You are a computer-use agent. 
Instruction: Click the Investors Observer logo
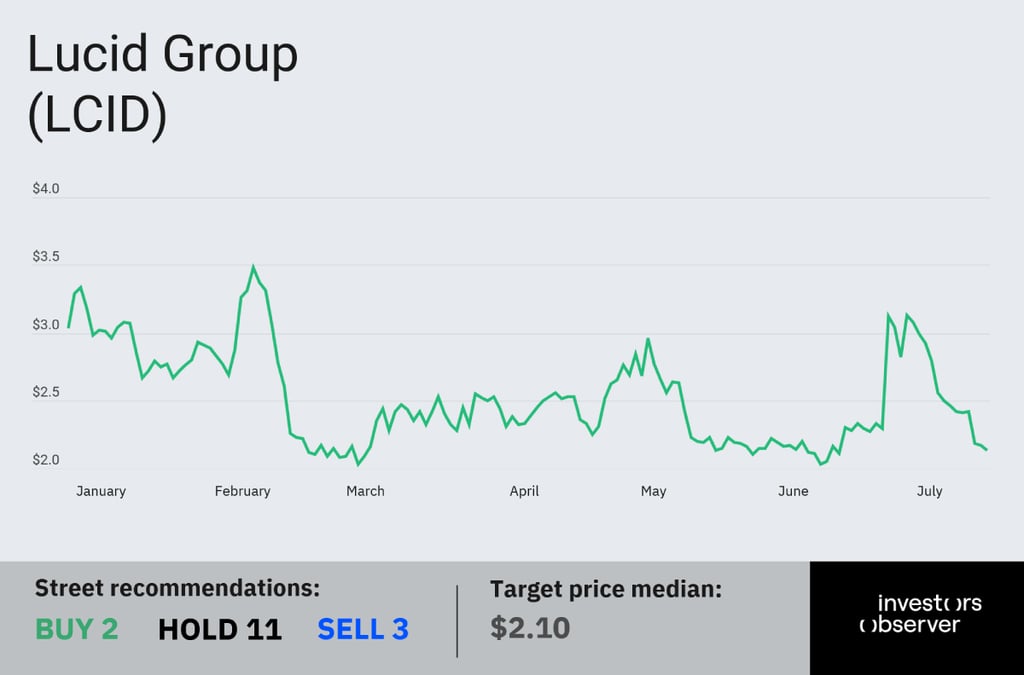(x=920, y=614)
